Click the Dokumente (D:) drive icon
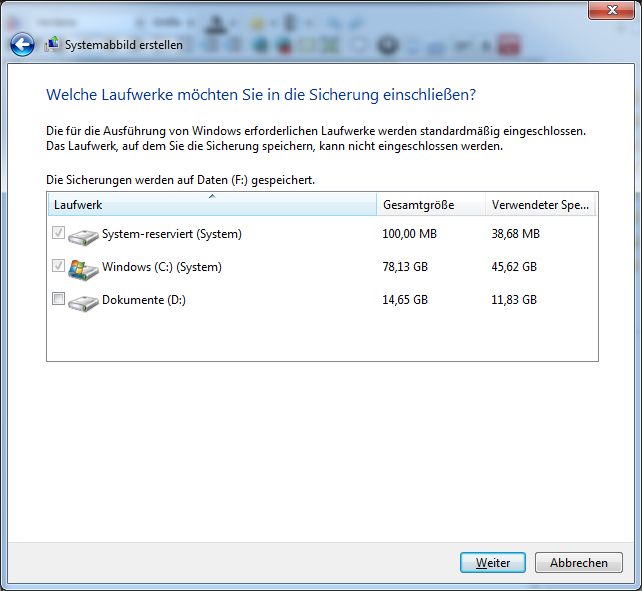Viewport: 642px width, 591px height. (x=84, y=300)
